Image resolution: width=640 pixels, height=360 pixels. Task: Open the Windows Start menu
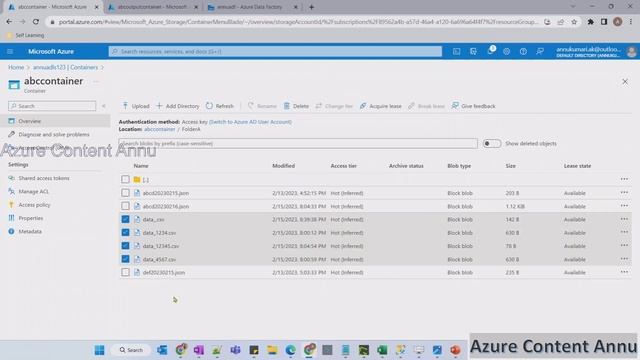click(x=100, y=350)
